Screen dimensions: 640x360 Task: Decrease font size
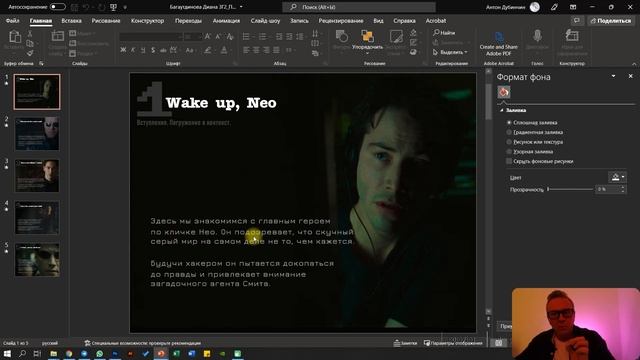[218, 37]
